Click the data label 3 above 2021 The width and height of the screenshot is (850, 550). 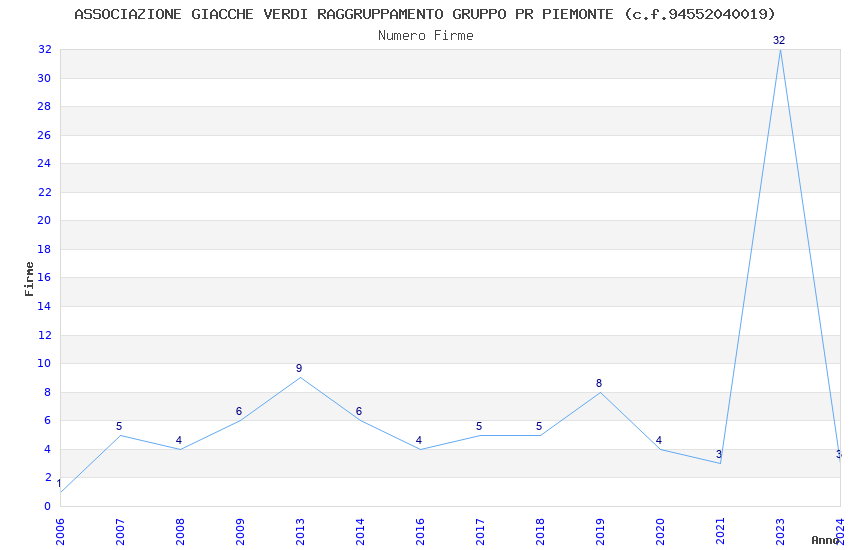(719, 454)
